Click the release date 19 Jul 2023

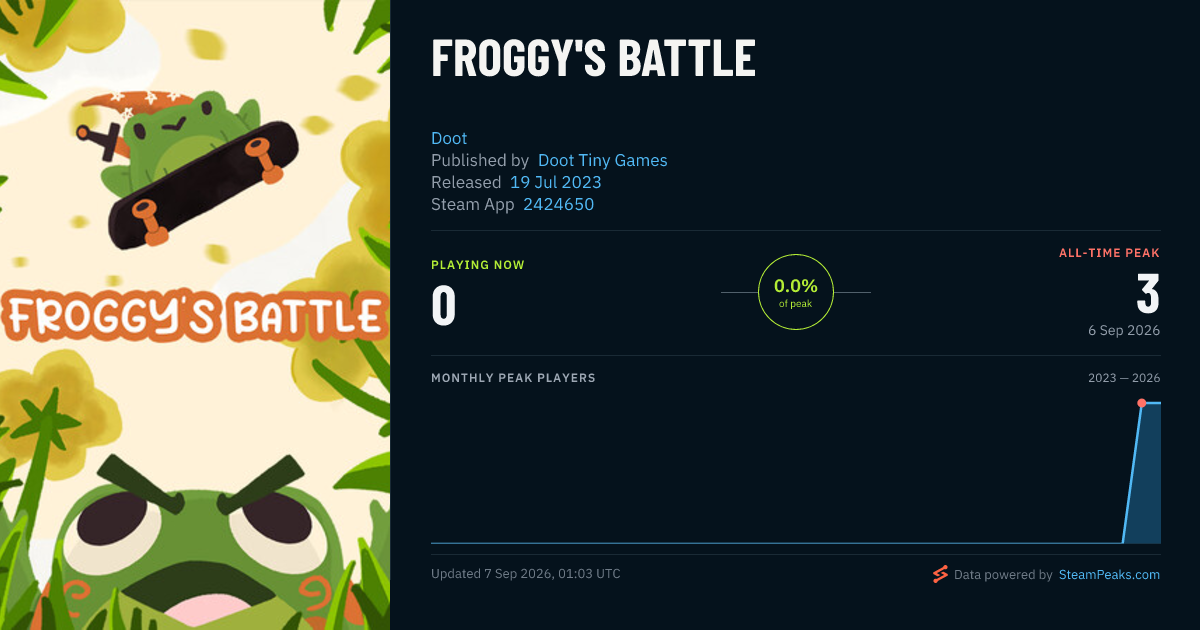point(555,182)
